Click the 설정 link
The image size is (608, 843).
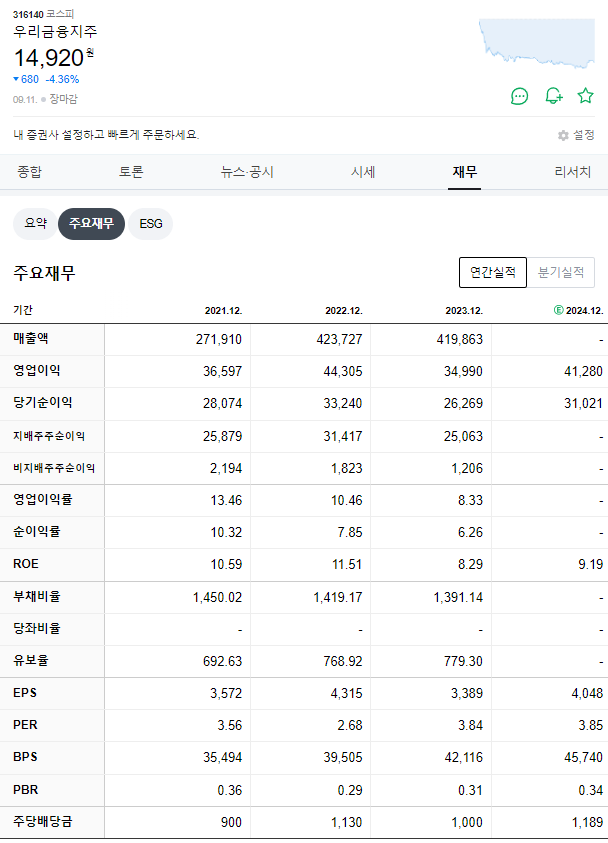click(x=583, y=135)
